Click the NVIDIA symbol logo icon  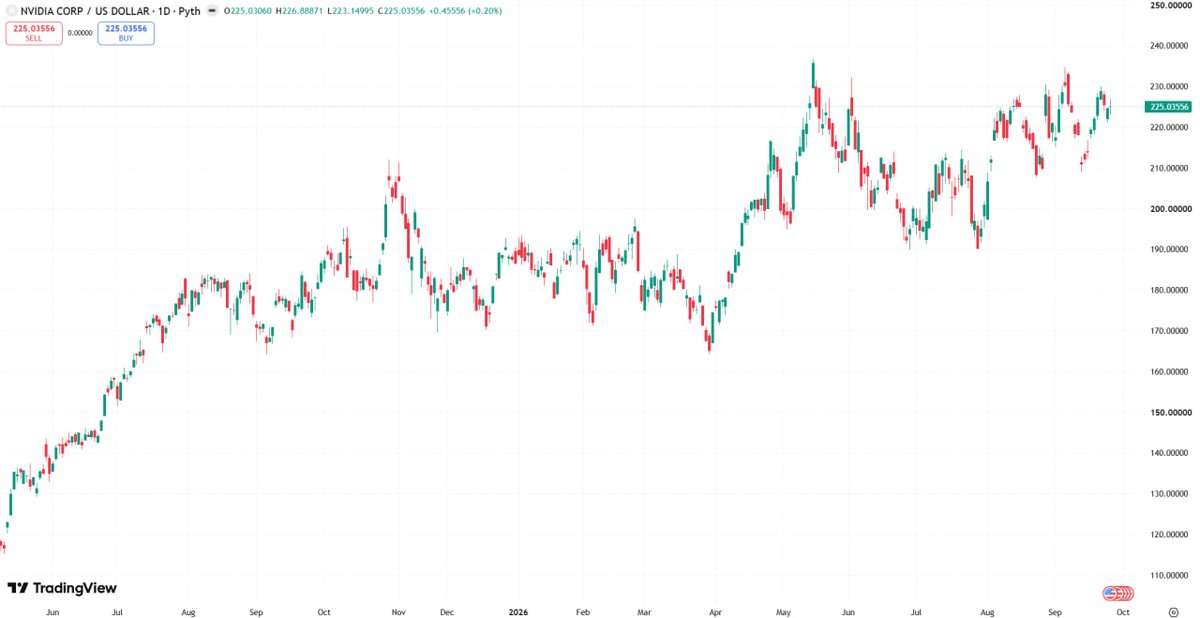(x=11, y=10)
